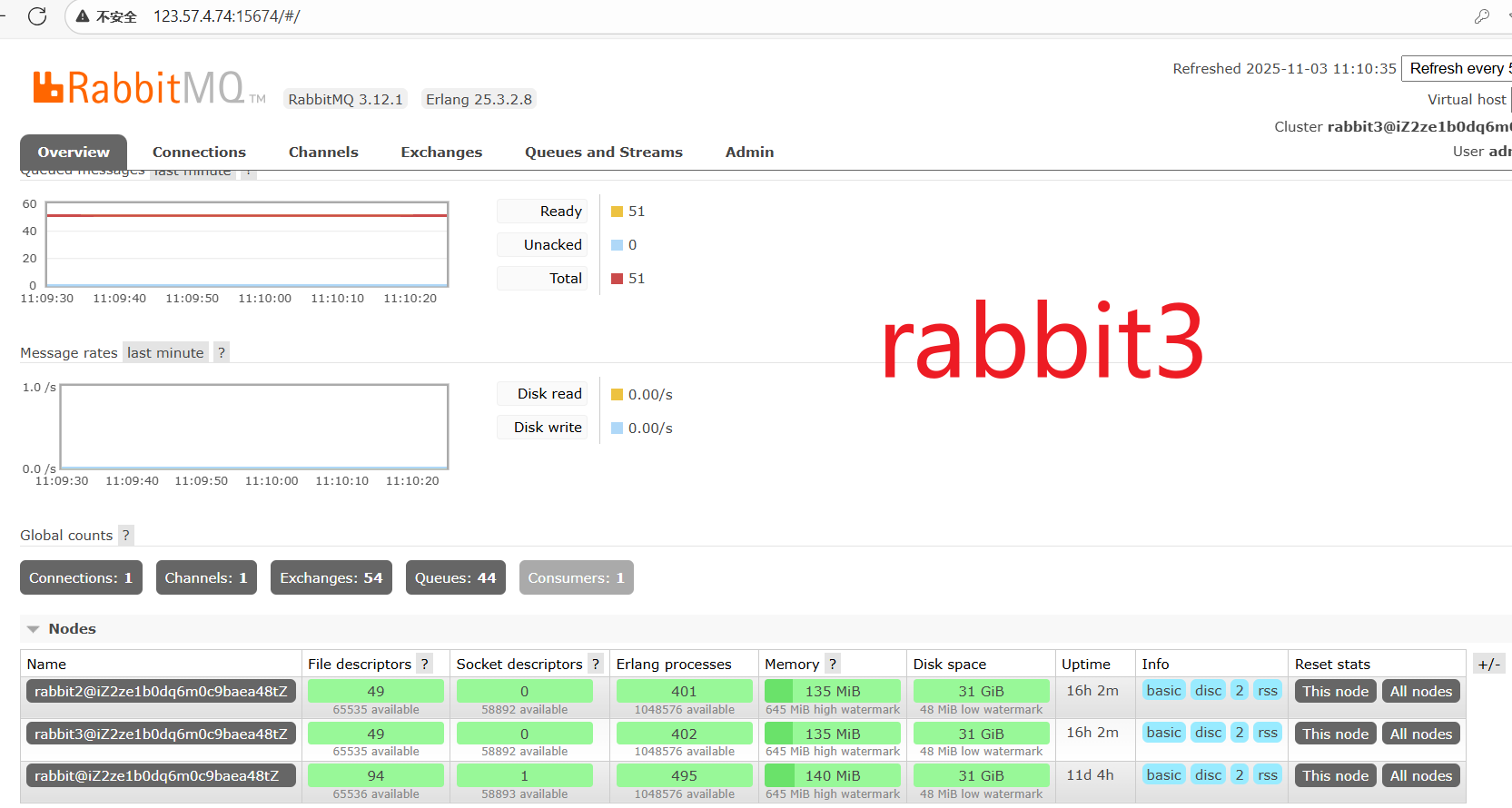Show help for File descriptors column
The width and height of the screenshot is (1512, 808).
click(424, 664)
